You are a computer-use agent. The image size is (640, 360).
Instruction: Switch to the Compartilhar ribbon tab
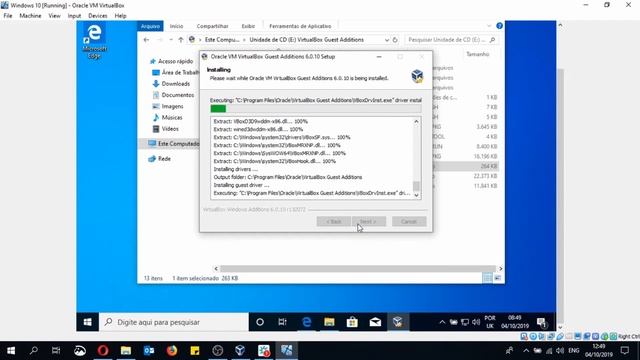pyautogui.click(x=212, y=26)
